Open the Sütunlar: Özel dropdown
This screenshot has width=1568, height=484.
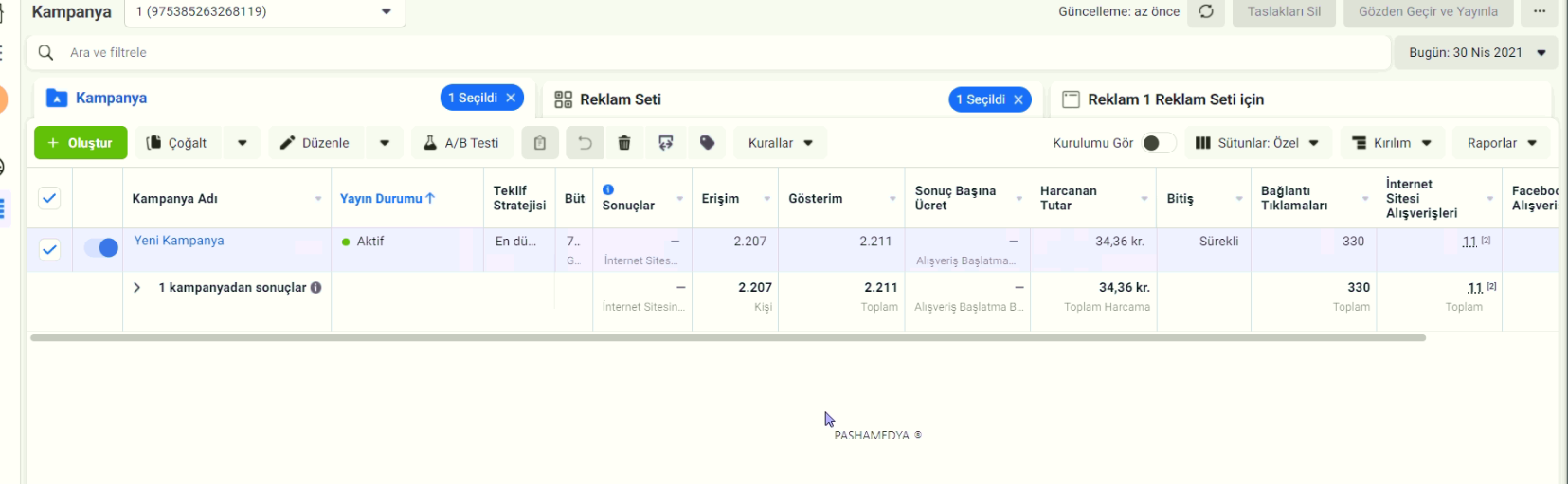pos(1257,143)
